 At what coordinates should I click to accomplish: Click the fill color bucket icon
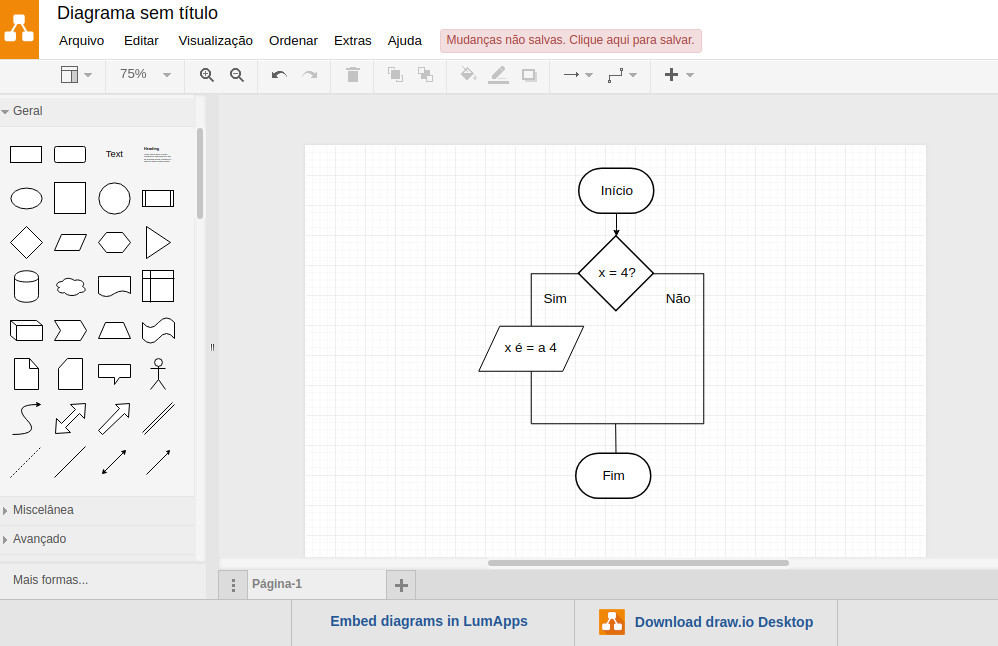pyautogui.click(x=468, y=74)
